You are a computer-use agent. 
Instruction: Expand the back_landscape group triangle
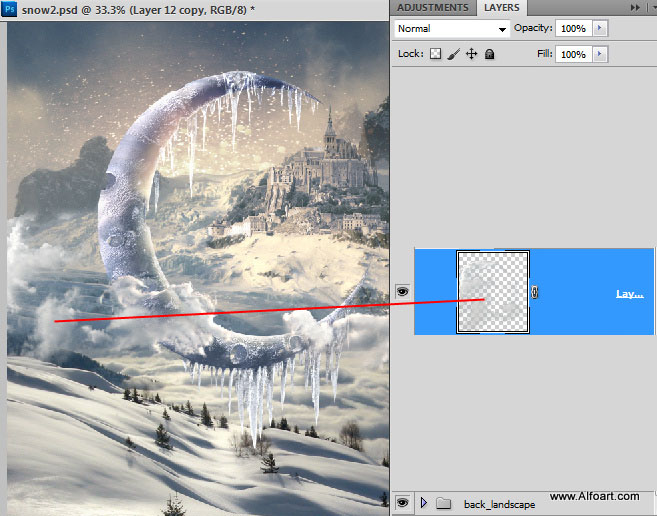click(424, 502)
